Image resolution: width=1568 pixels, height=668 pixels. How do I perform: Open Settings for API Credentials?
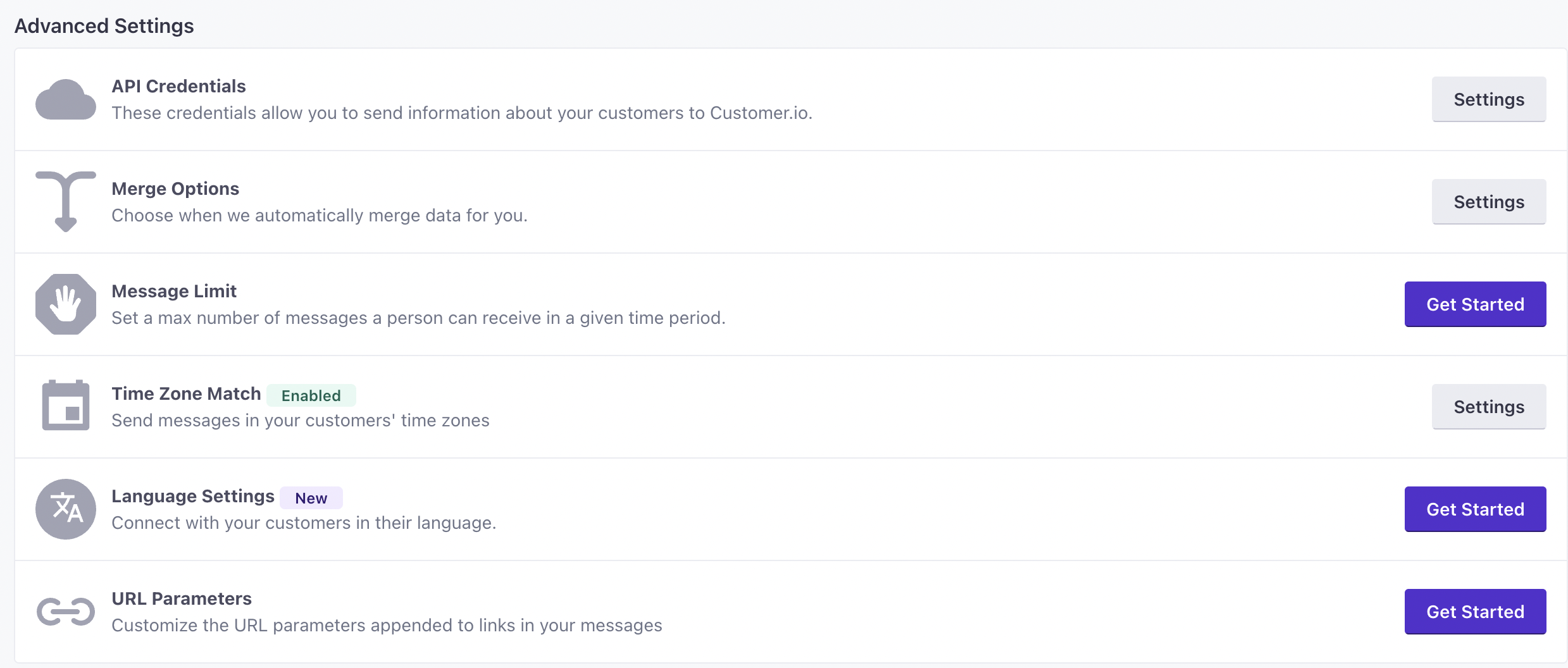1488,99
